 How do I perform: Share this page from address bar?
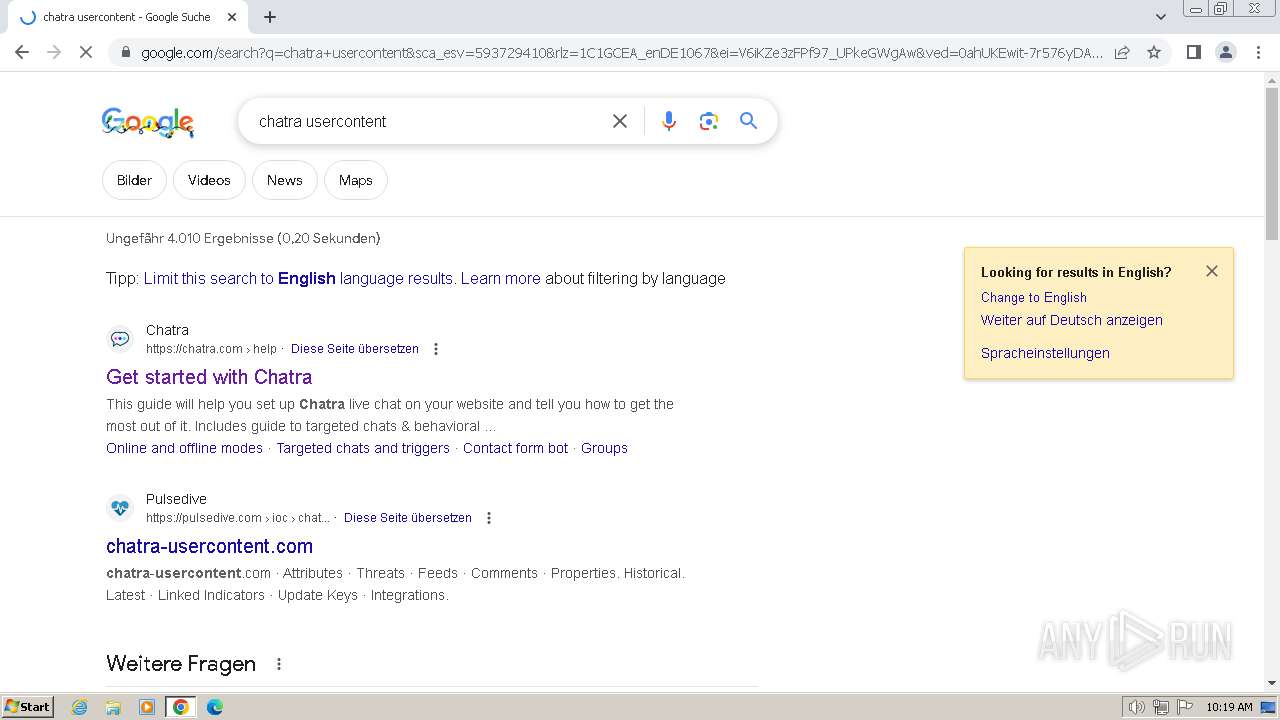click(x=1122, y=52)
